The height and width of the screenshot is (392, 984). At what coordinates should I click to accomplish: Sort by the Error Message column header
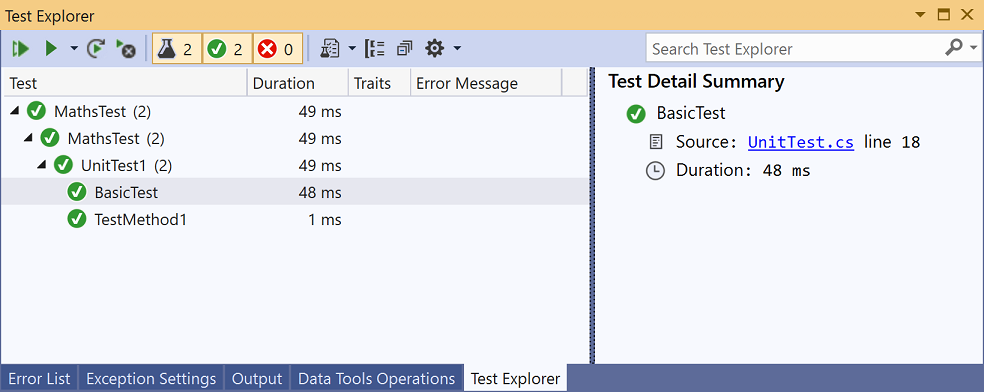click(x=486, y=83)
